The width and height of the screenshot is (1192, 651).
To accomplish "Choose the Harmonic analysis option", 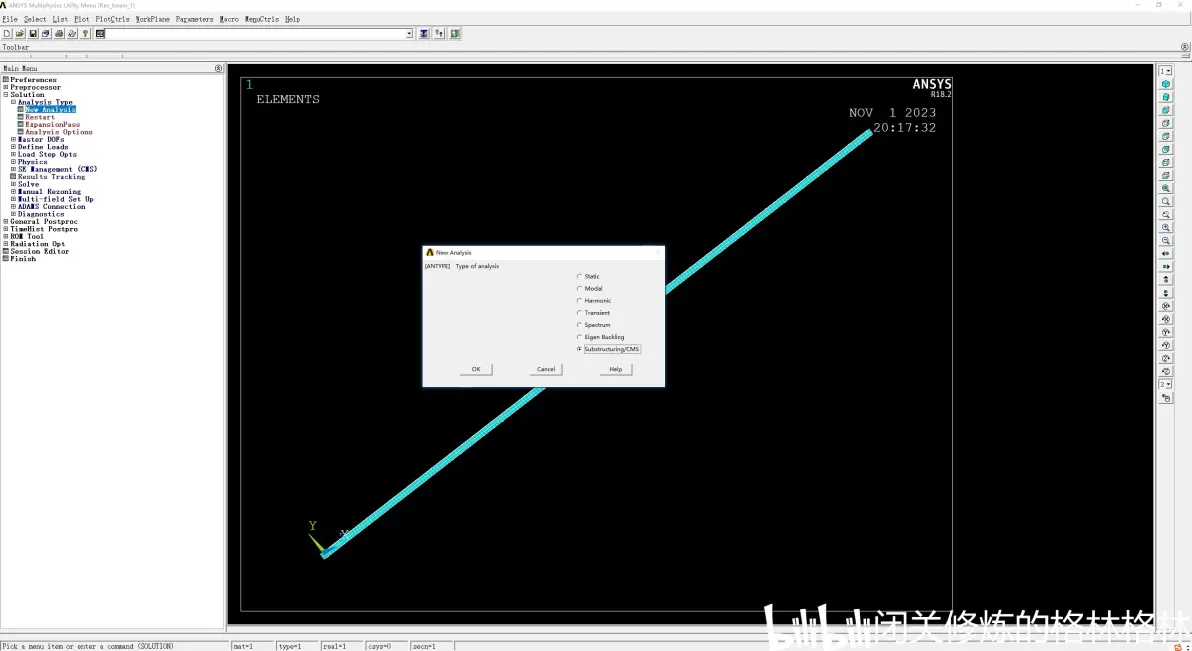I will point(579,300).
